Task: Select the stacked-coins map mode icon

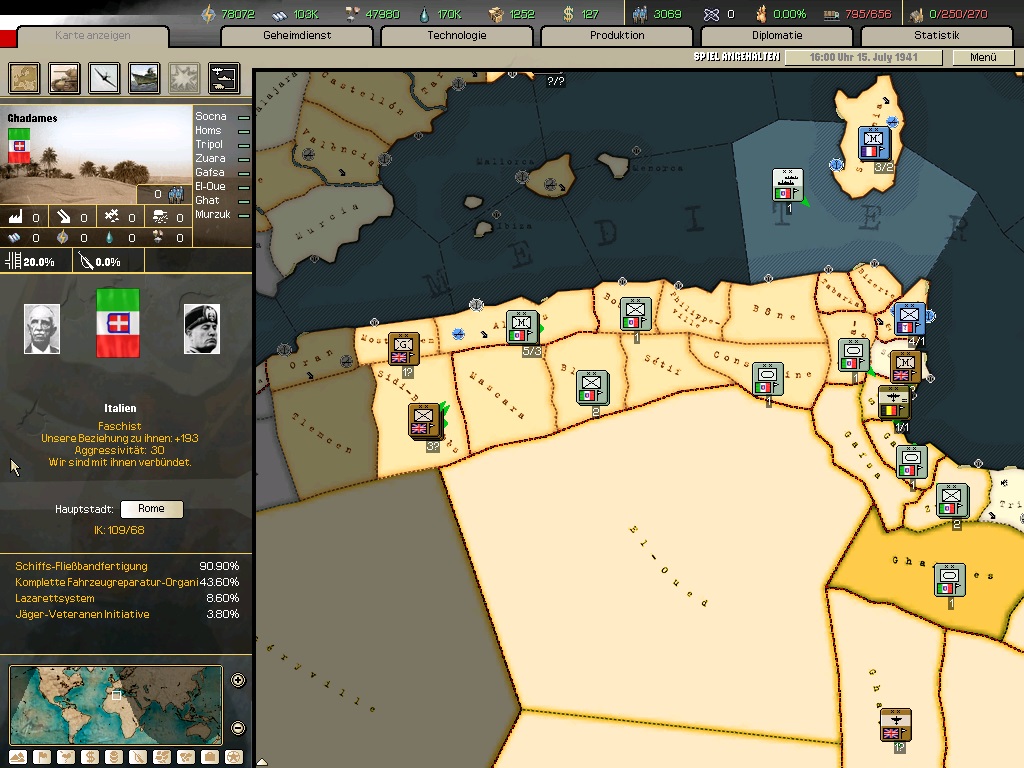Action: (x=114, y=757)
